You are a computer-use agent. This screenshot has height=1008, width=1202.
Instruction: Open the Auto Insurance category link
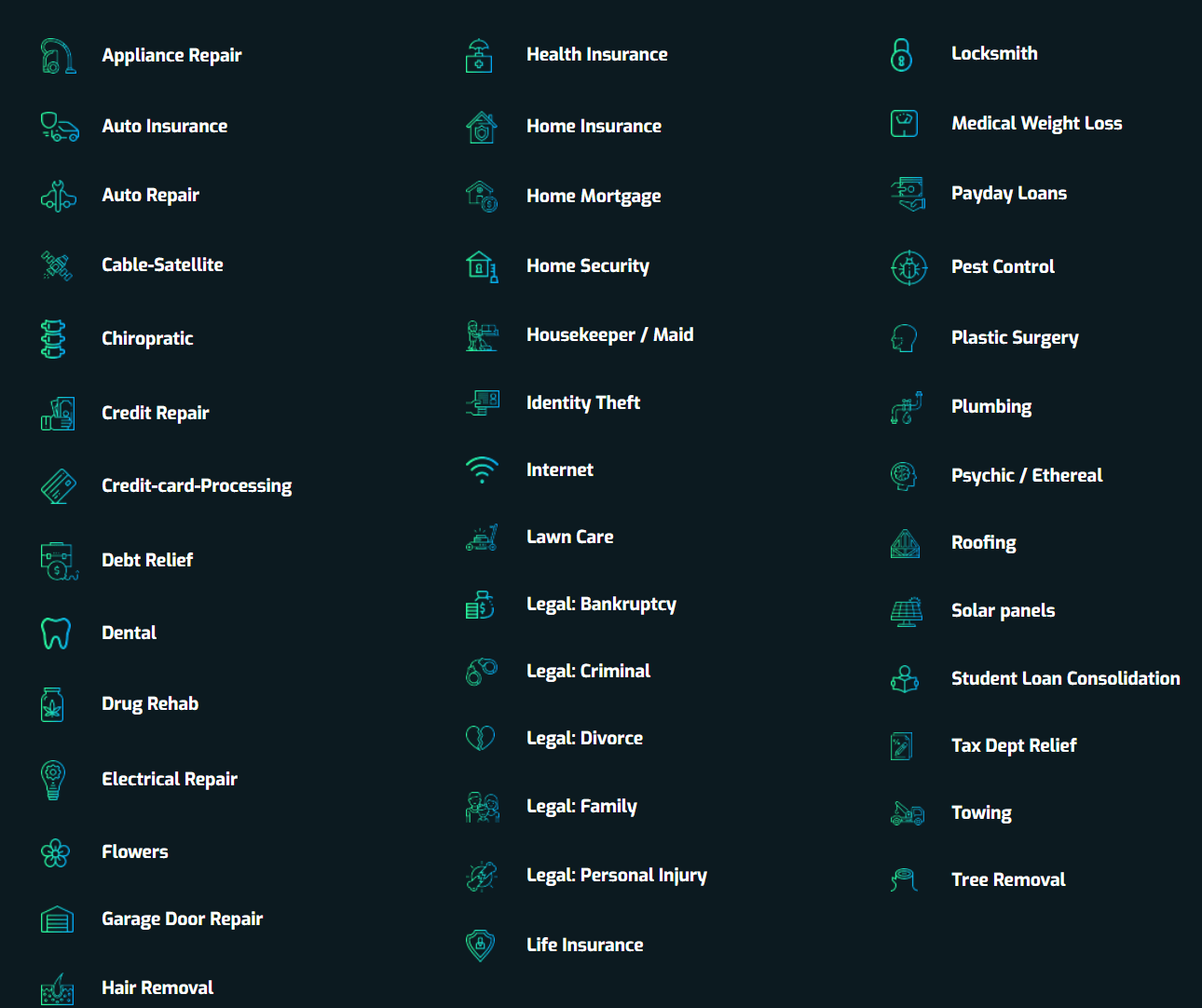(x=165, y=126)
